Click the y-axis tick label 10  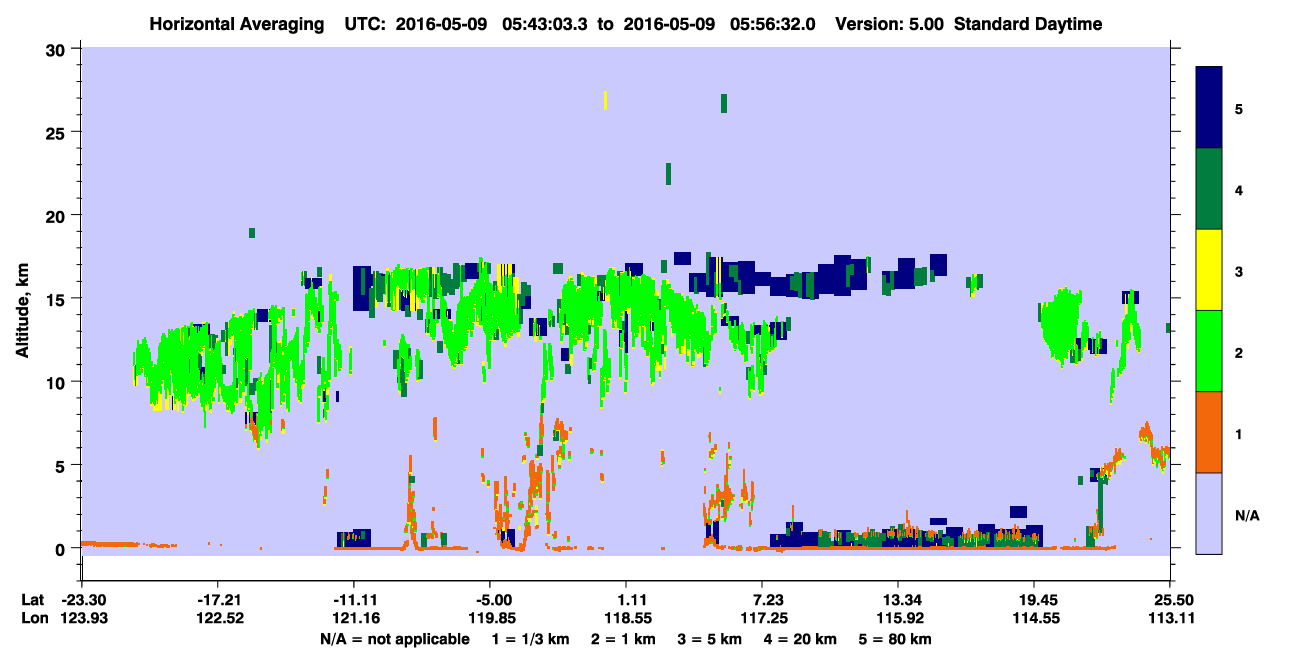coord(58,382)
